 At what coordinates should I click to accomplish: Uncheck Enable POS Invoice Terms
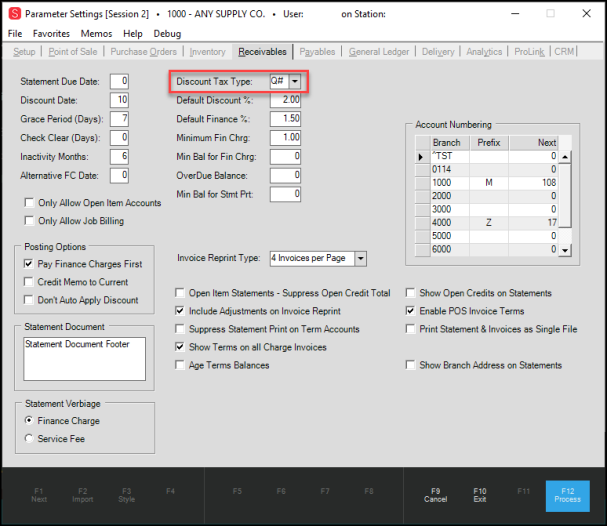(x=410, y=310)
